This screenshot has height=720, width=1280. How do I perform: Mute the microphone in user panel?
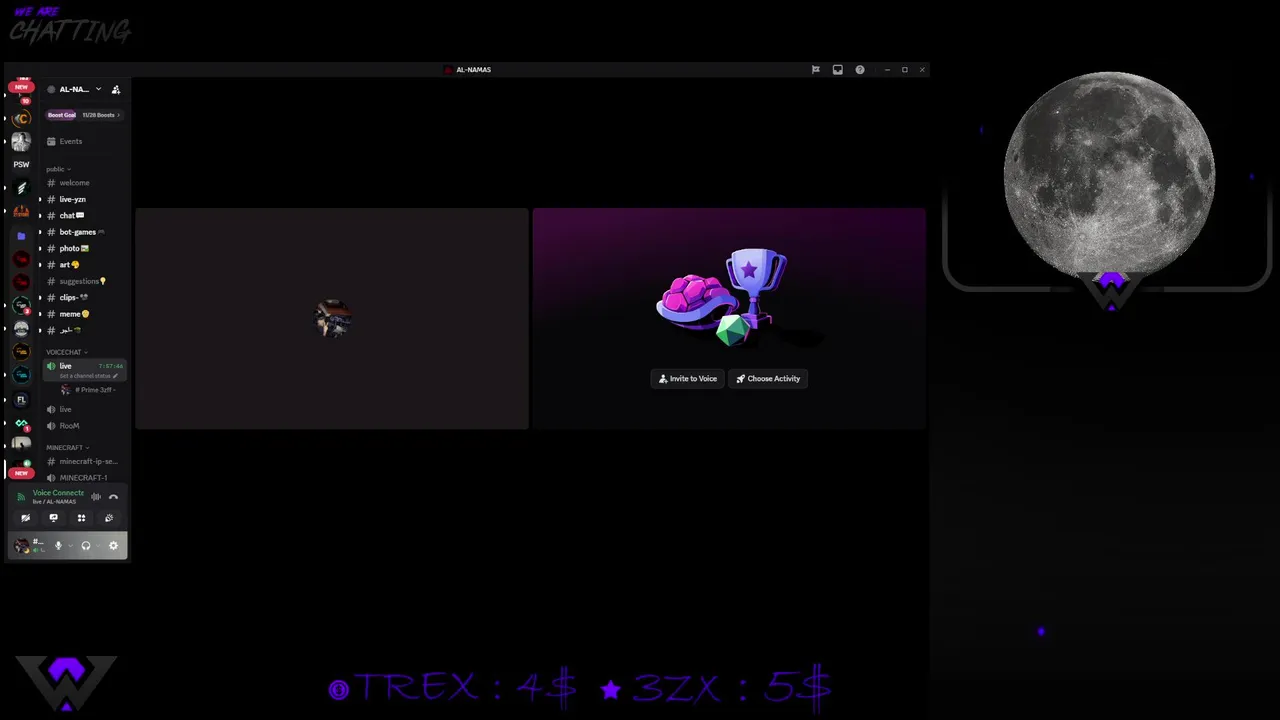pyautogui.click(x=58, y=546)
